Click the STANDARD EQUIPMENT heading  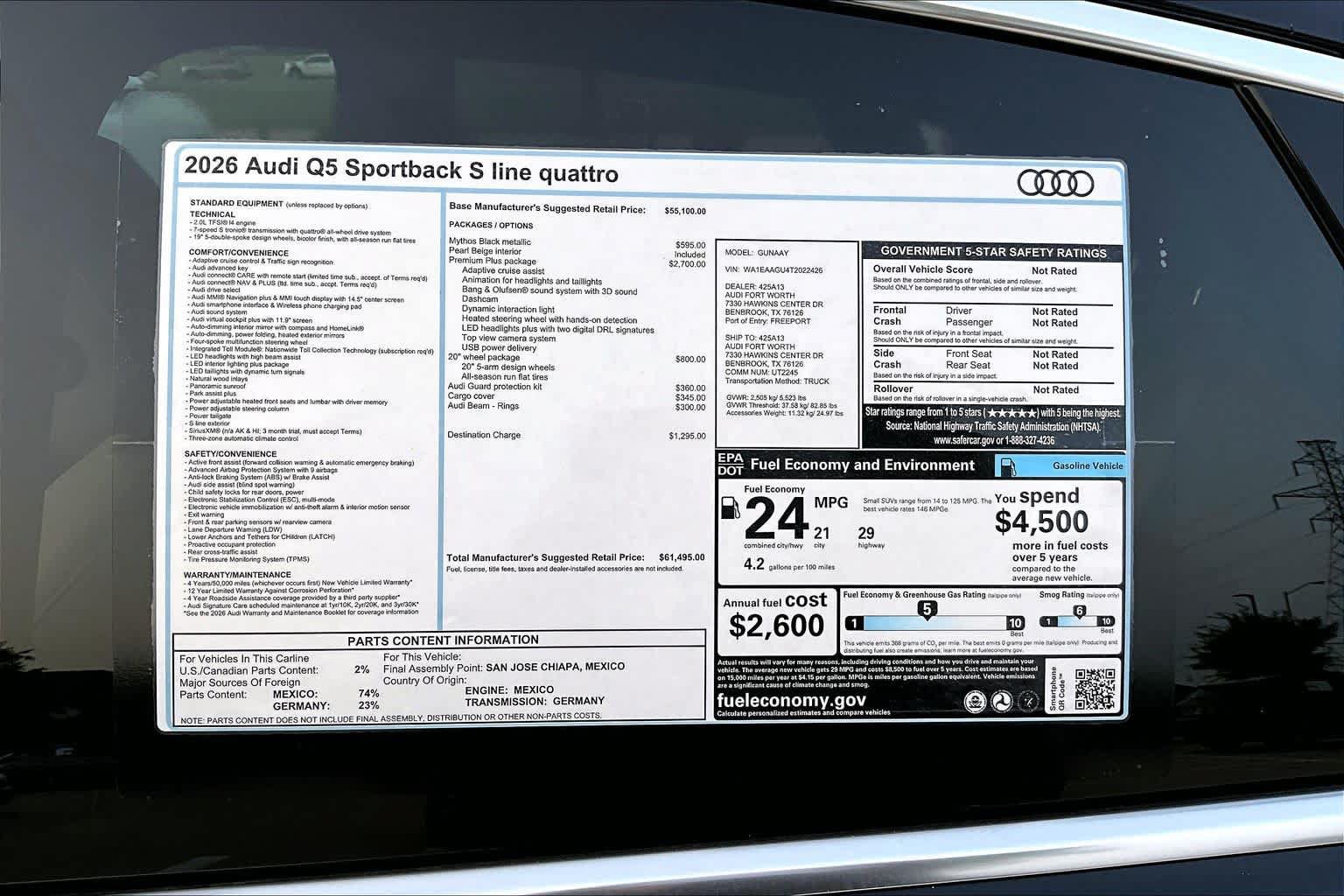pyautogui.click(x=236, y=203)
